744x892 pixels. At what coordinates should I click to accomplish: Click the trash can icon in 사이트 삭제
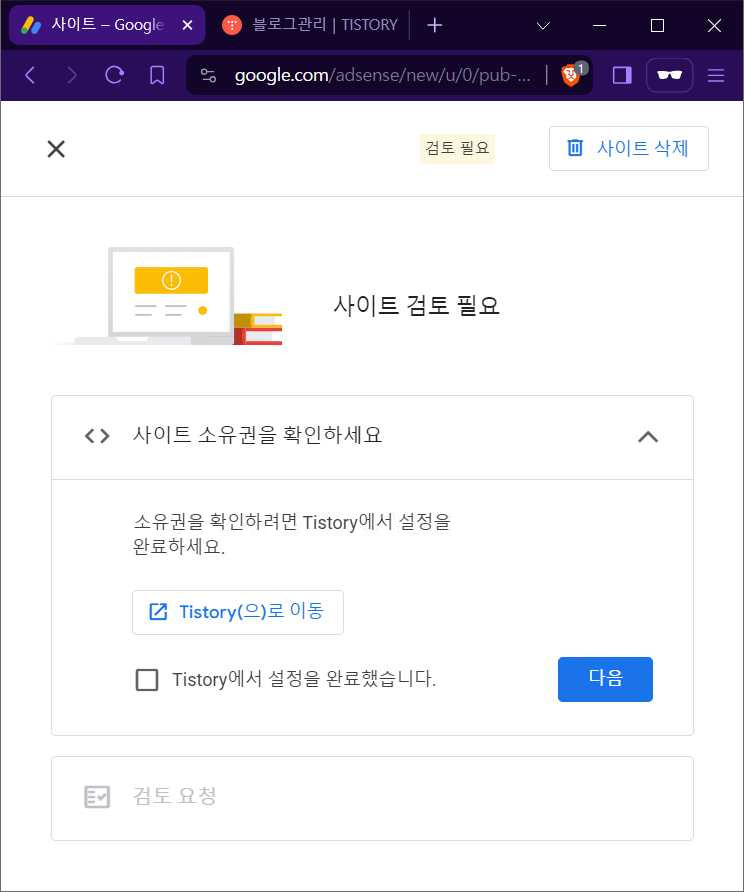[x=575, y=148]
